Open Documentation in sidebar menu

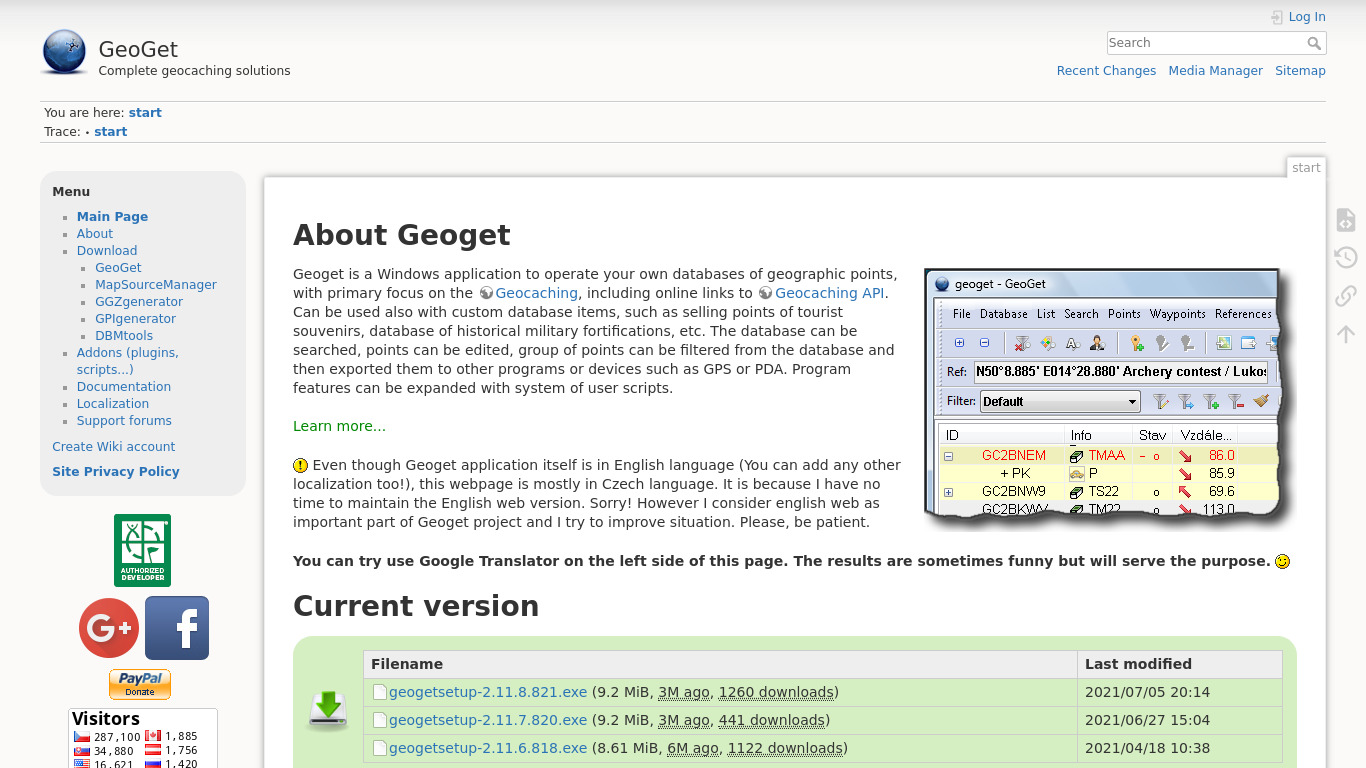(x=124, y=387)
